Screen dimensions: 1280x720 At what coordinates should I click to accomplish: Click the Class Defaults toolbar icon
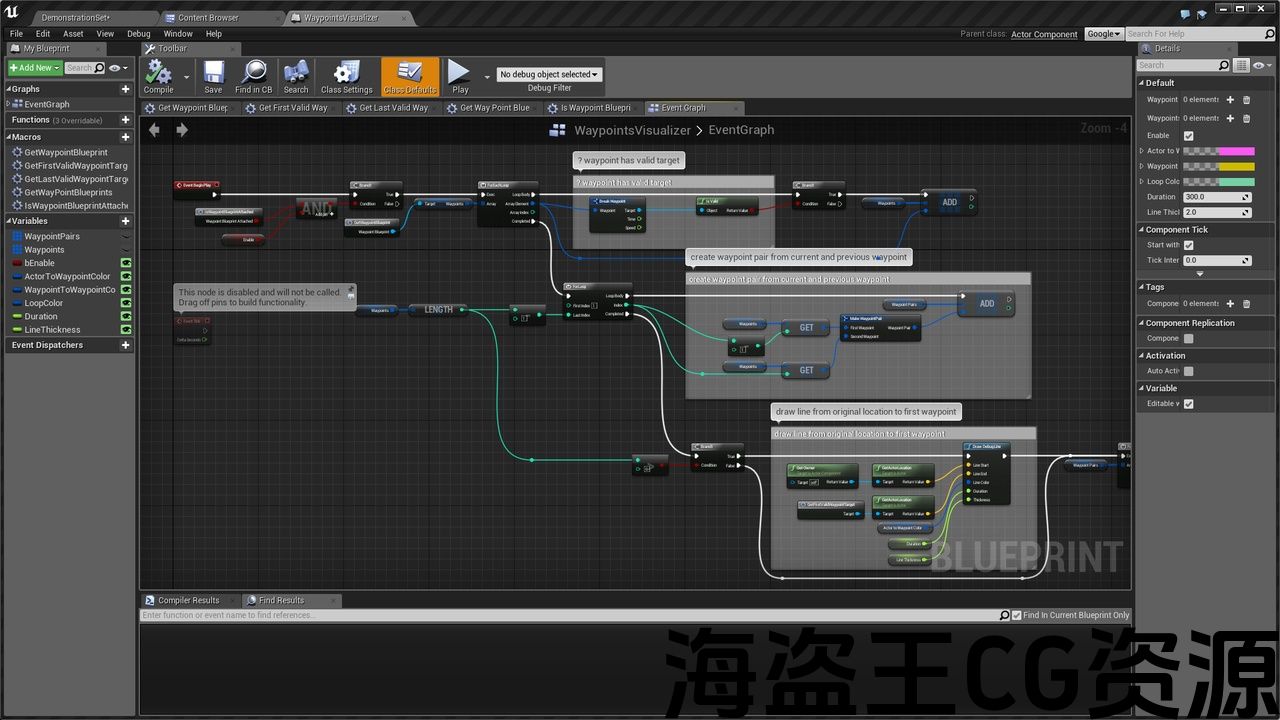(410, 75)
